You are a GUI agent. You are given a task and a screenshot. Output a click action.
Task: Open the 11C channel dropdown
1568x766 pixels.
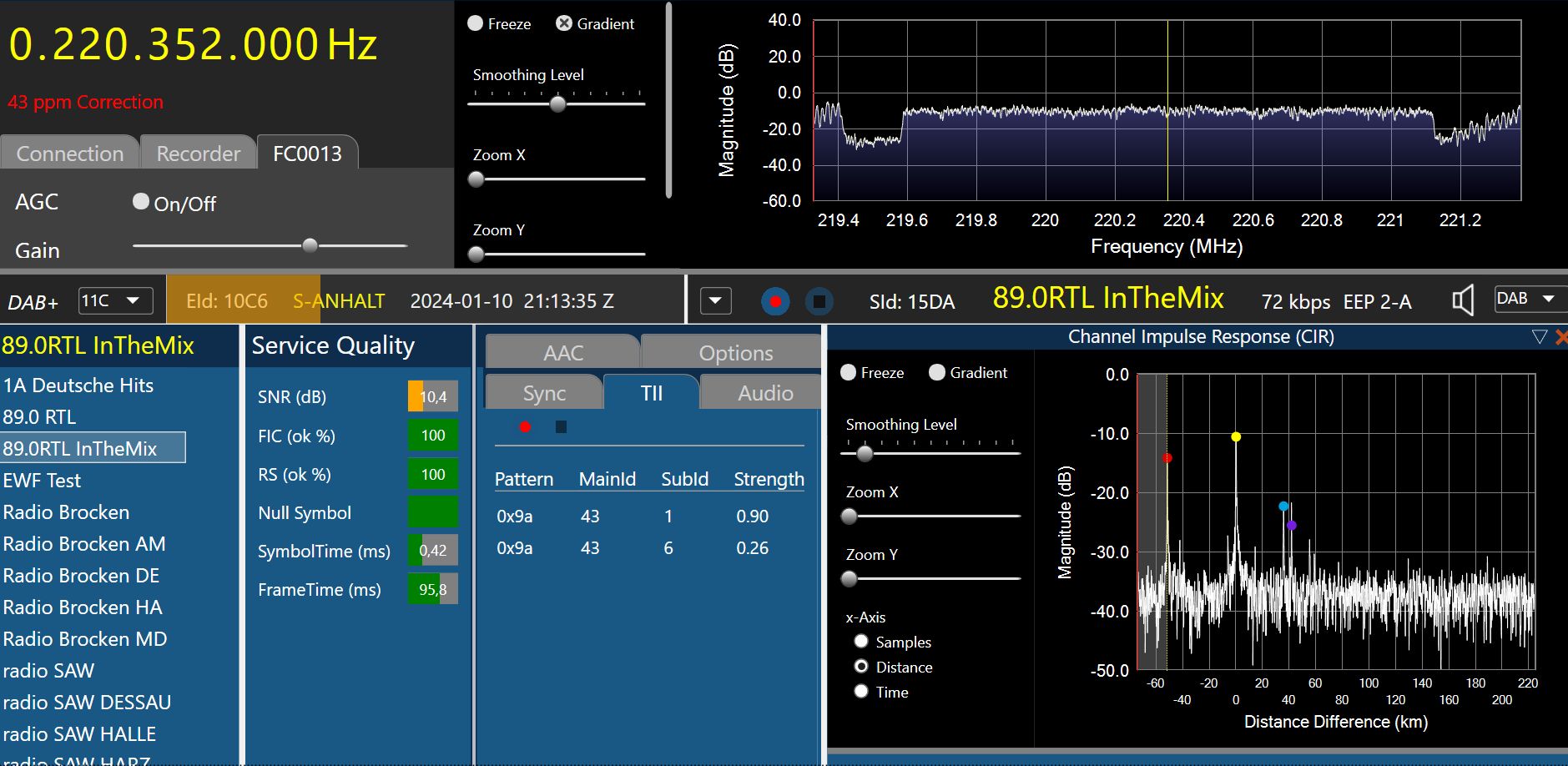[x=115, y=300]
